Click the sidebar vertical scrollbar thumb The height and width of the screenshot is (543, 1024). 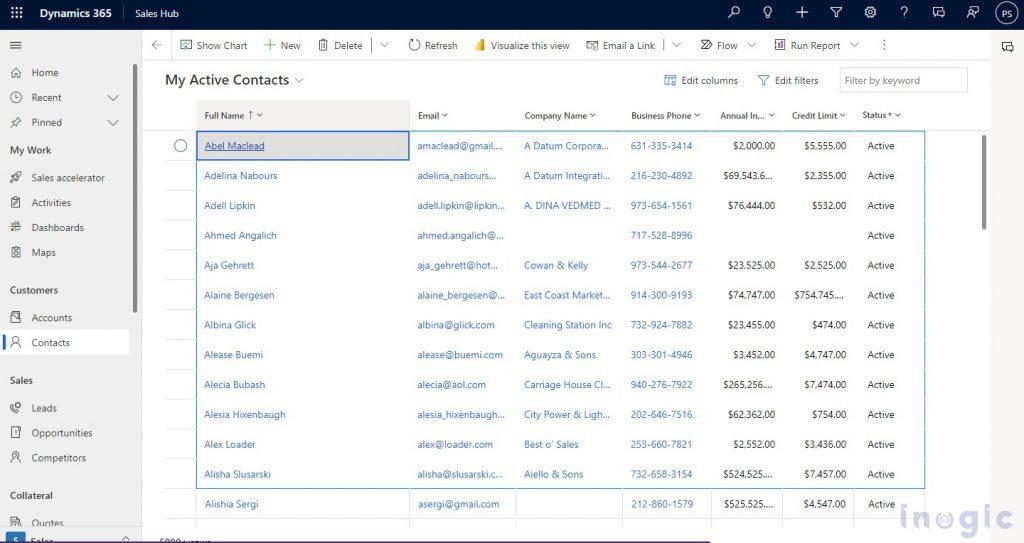135,188
